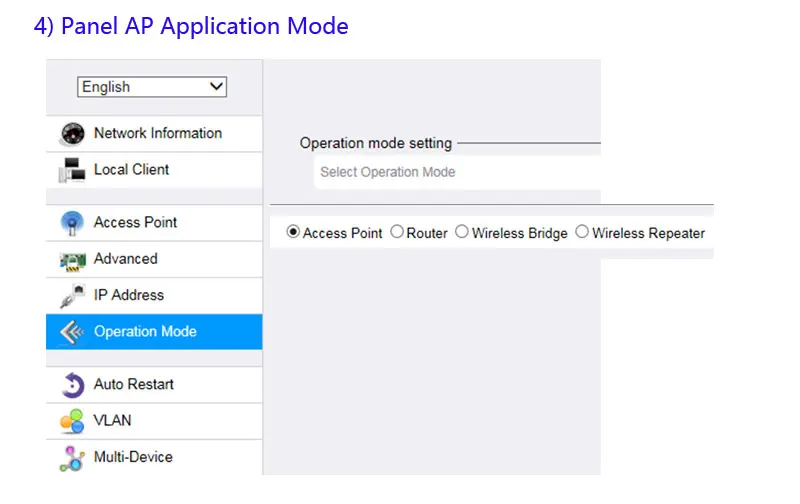Click the VLAN colored circles icon
This screenshot has width=800, height=504.
tap(72, 421)
